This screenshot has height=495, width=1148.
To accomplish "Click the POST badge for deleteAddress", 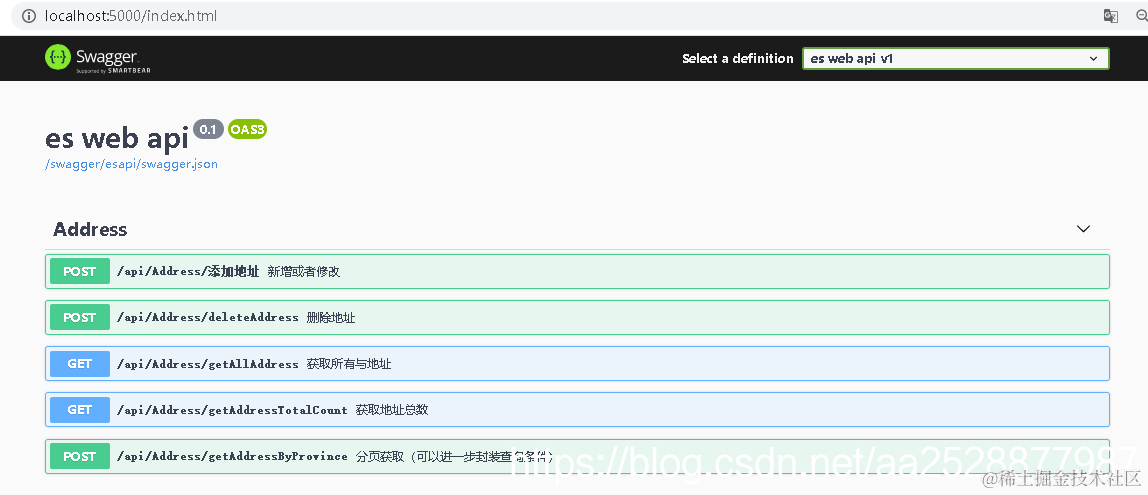I will coord(80,318).
